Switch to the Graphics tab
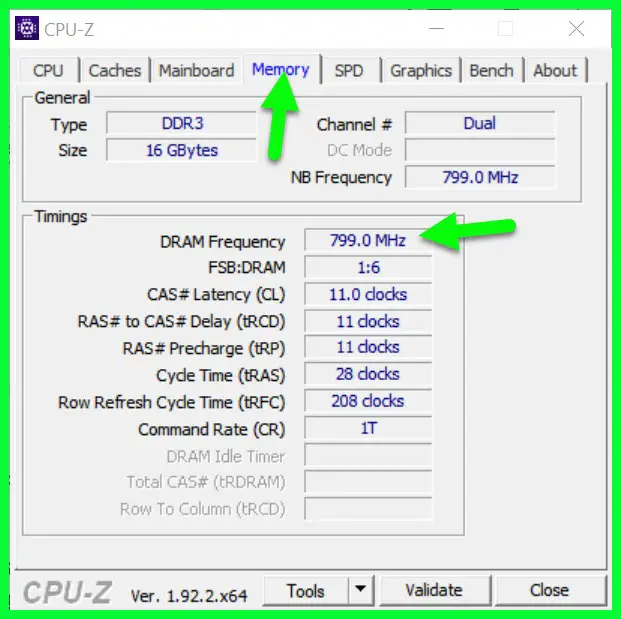Screen dimensions: 621x619 click(421, 70)
